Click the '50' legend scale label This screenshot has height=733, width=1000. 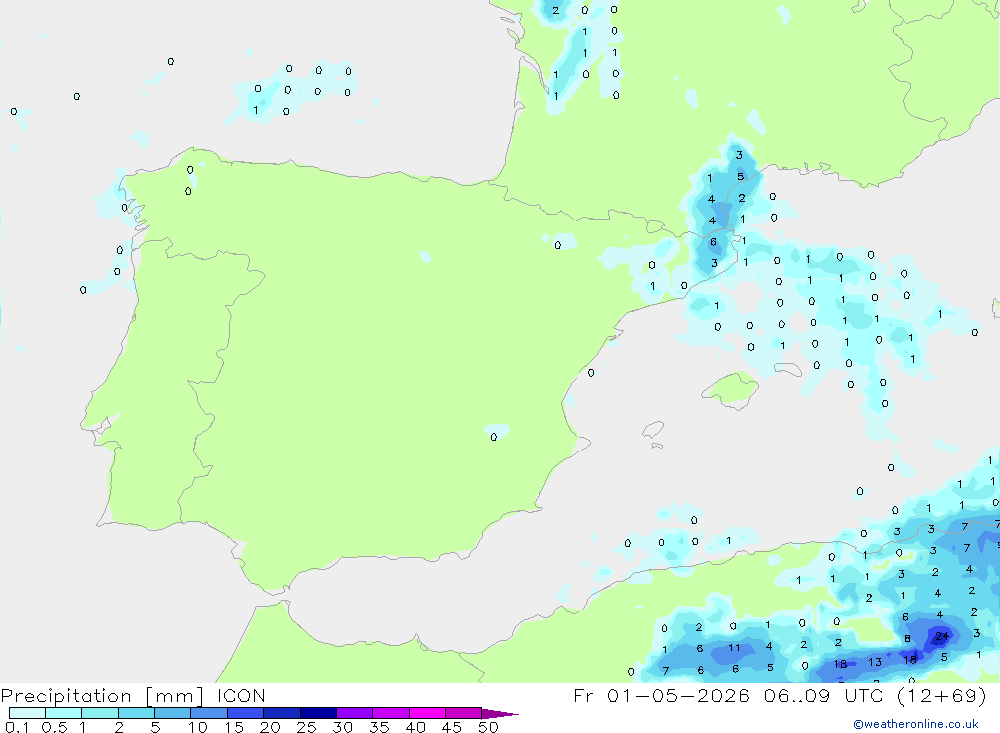(488, 727)
